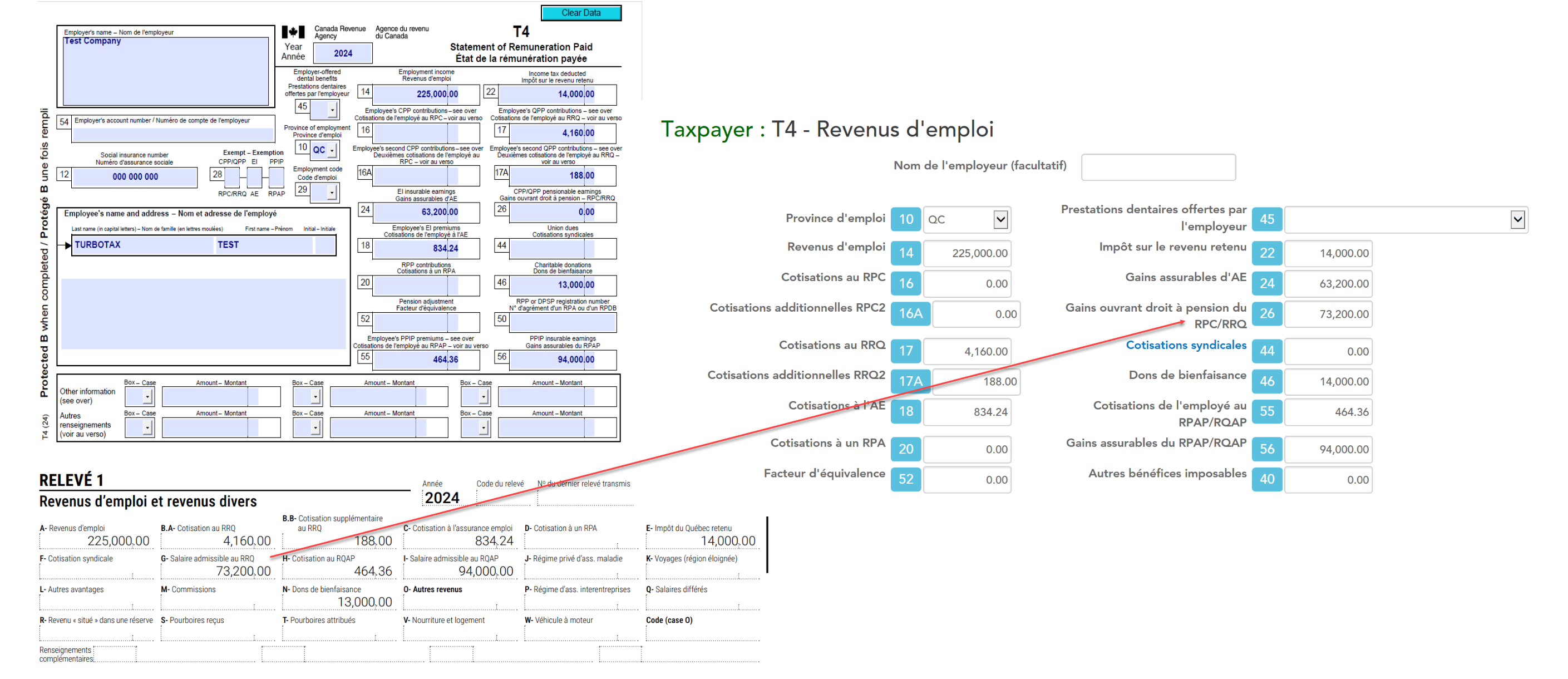
Task: Click the Gains assurables RPAP/RQAP box 56 field
Action: (x=1328, y=449)
